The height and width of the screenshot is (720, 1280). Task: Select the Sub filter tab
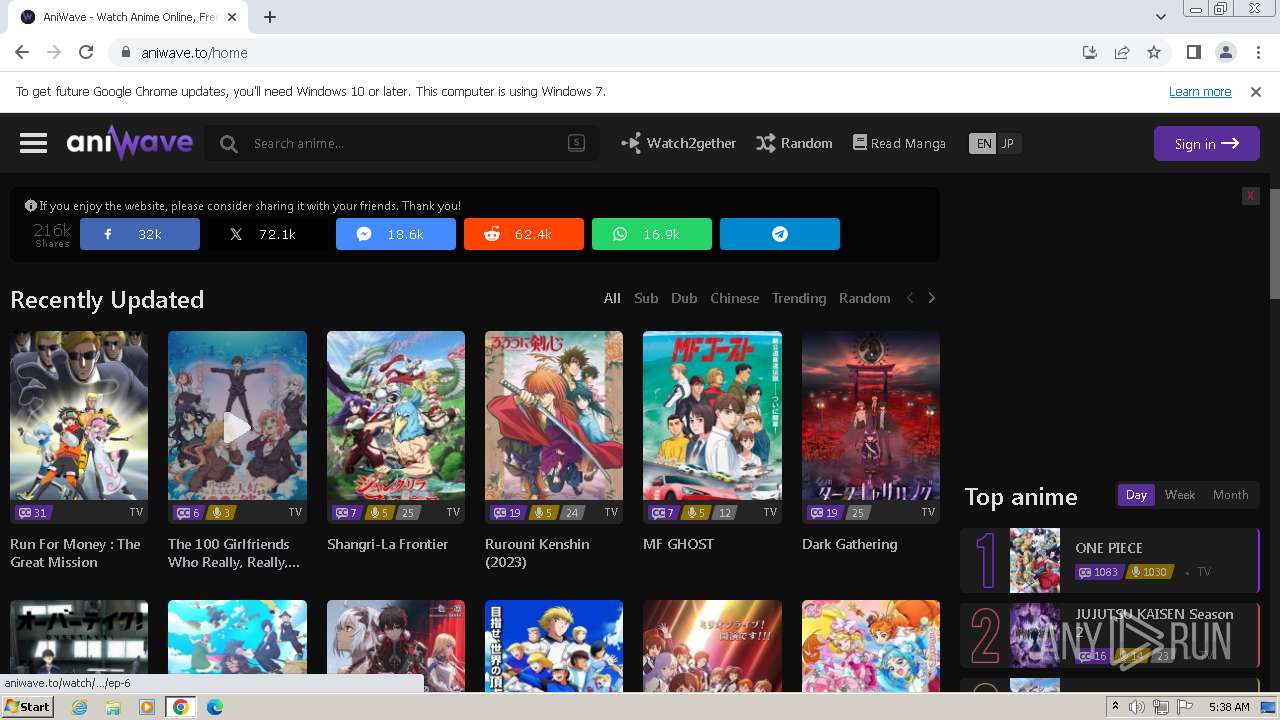coord(646,298)
